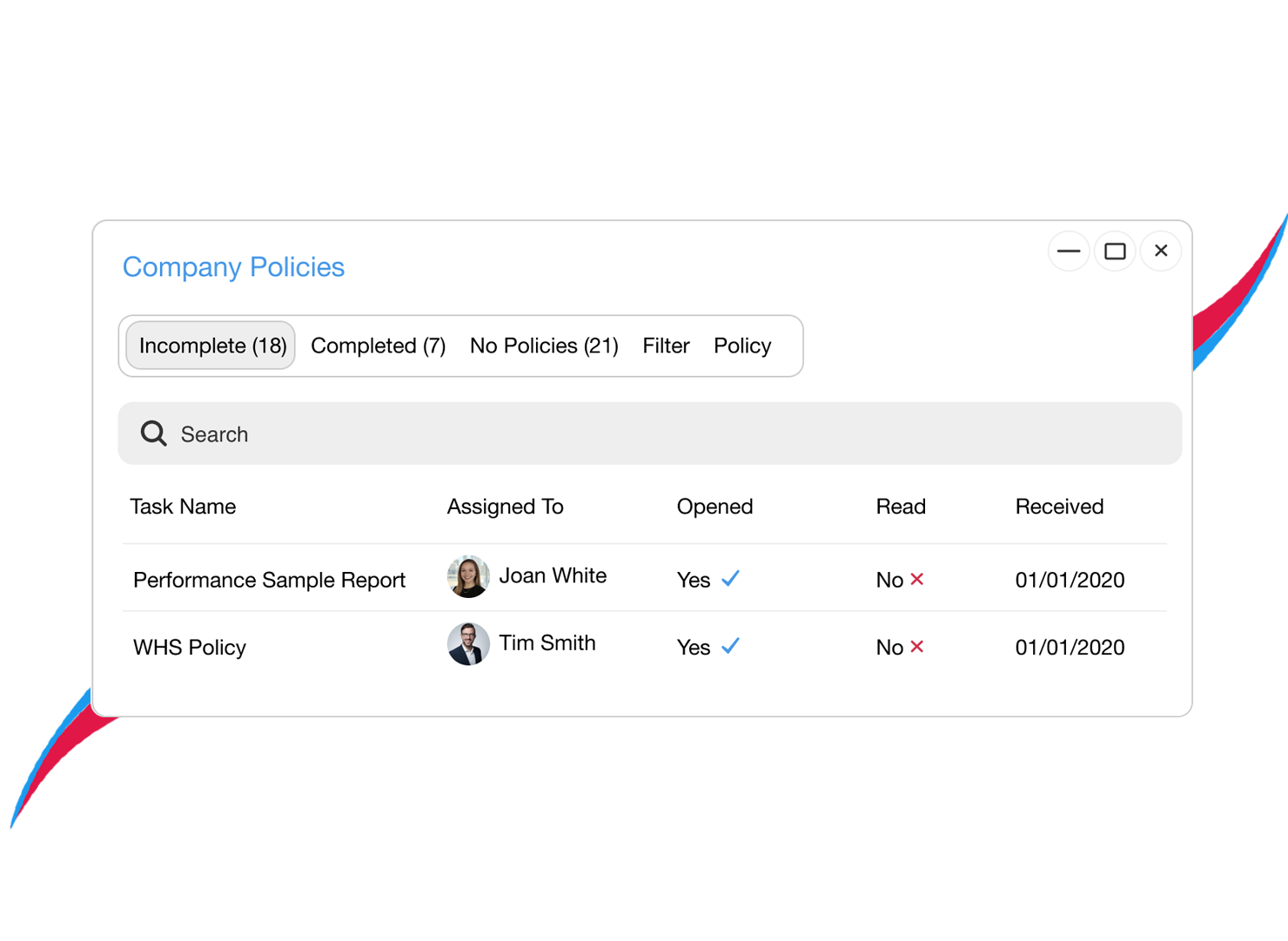Click Joan White's profile avatar

468,576
